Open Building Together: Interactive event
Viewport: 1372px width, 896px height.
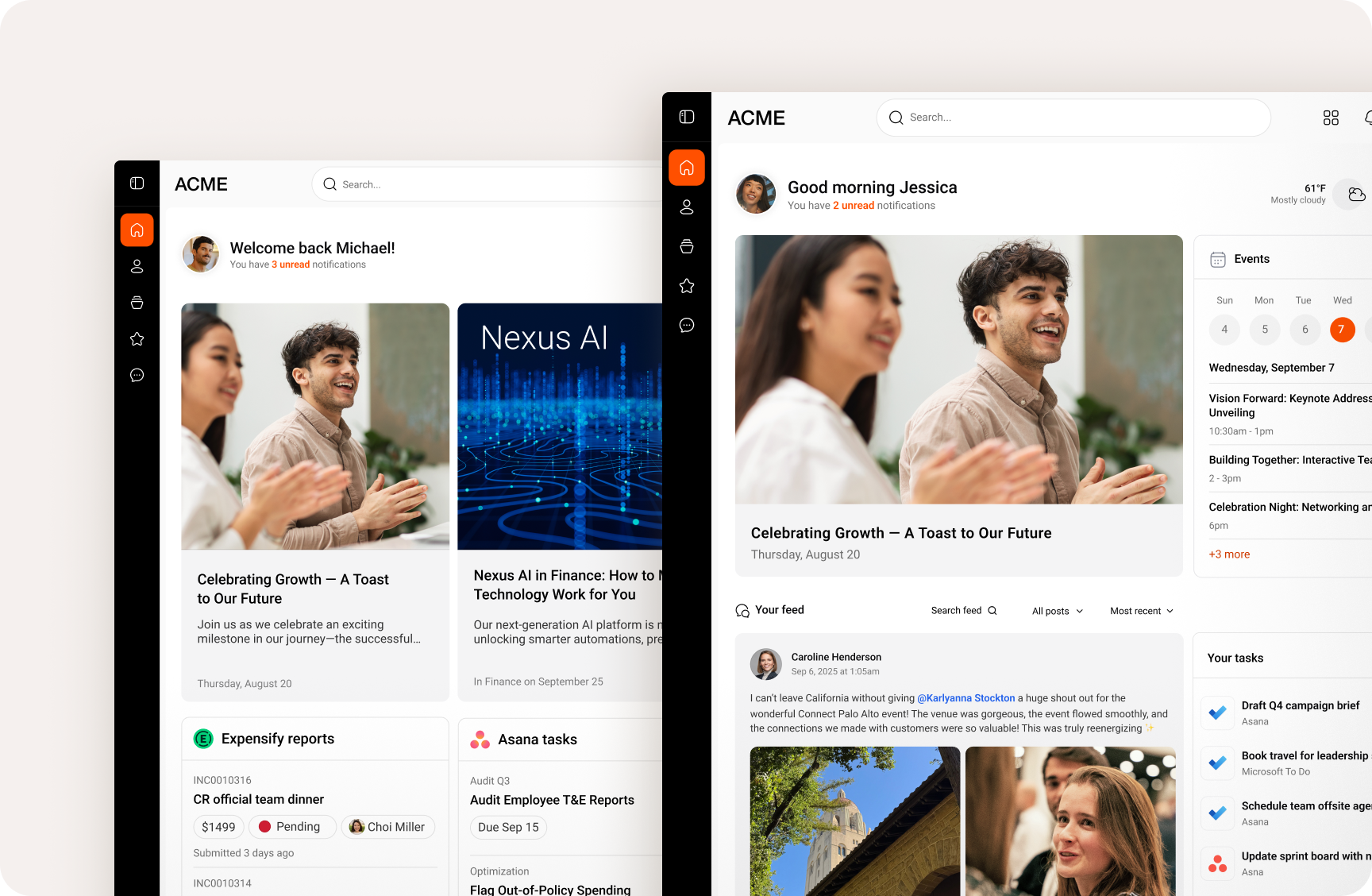(x=1290, y=460)
